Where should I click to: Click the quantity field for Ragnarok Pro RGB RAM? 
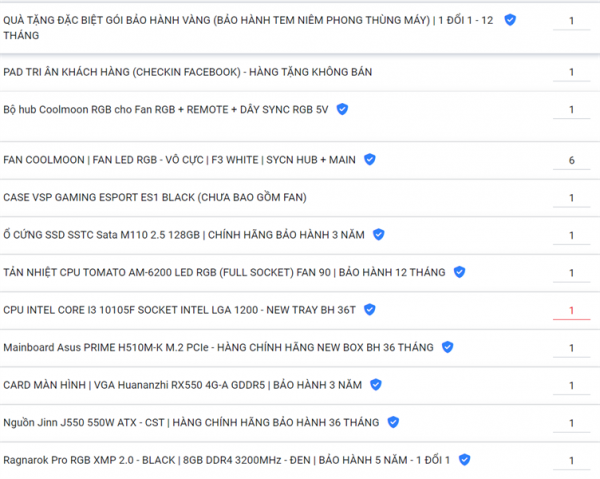click(571, 460)
